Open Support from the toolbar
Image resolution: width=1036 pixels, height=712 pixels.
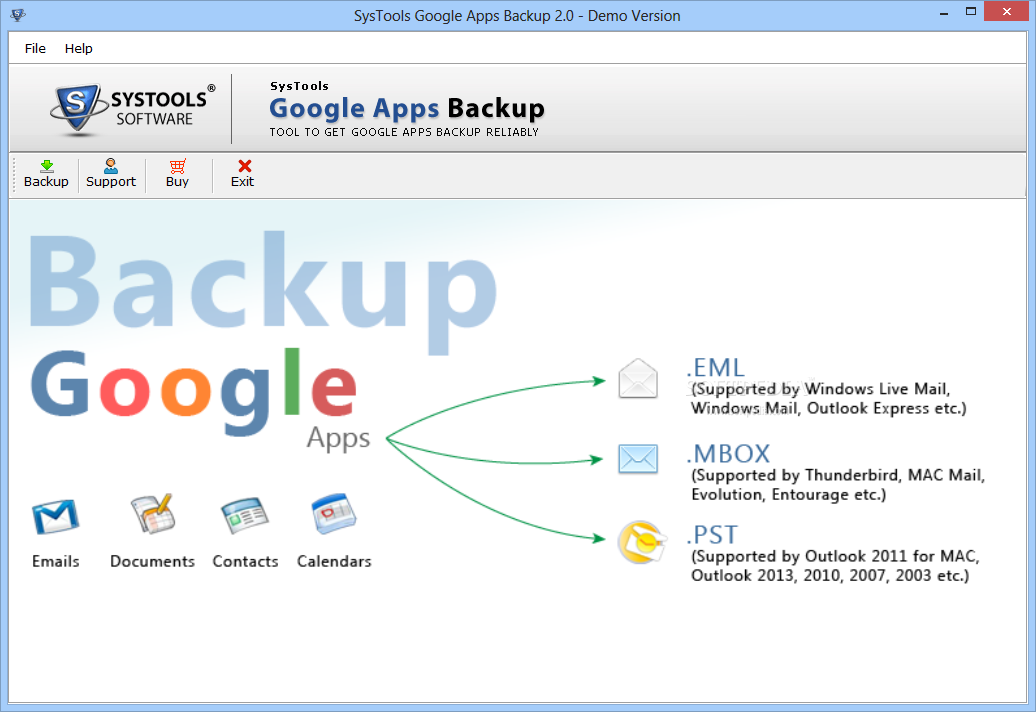click(111, 174)
